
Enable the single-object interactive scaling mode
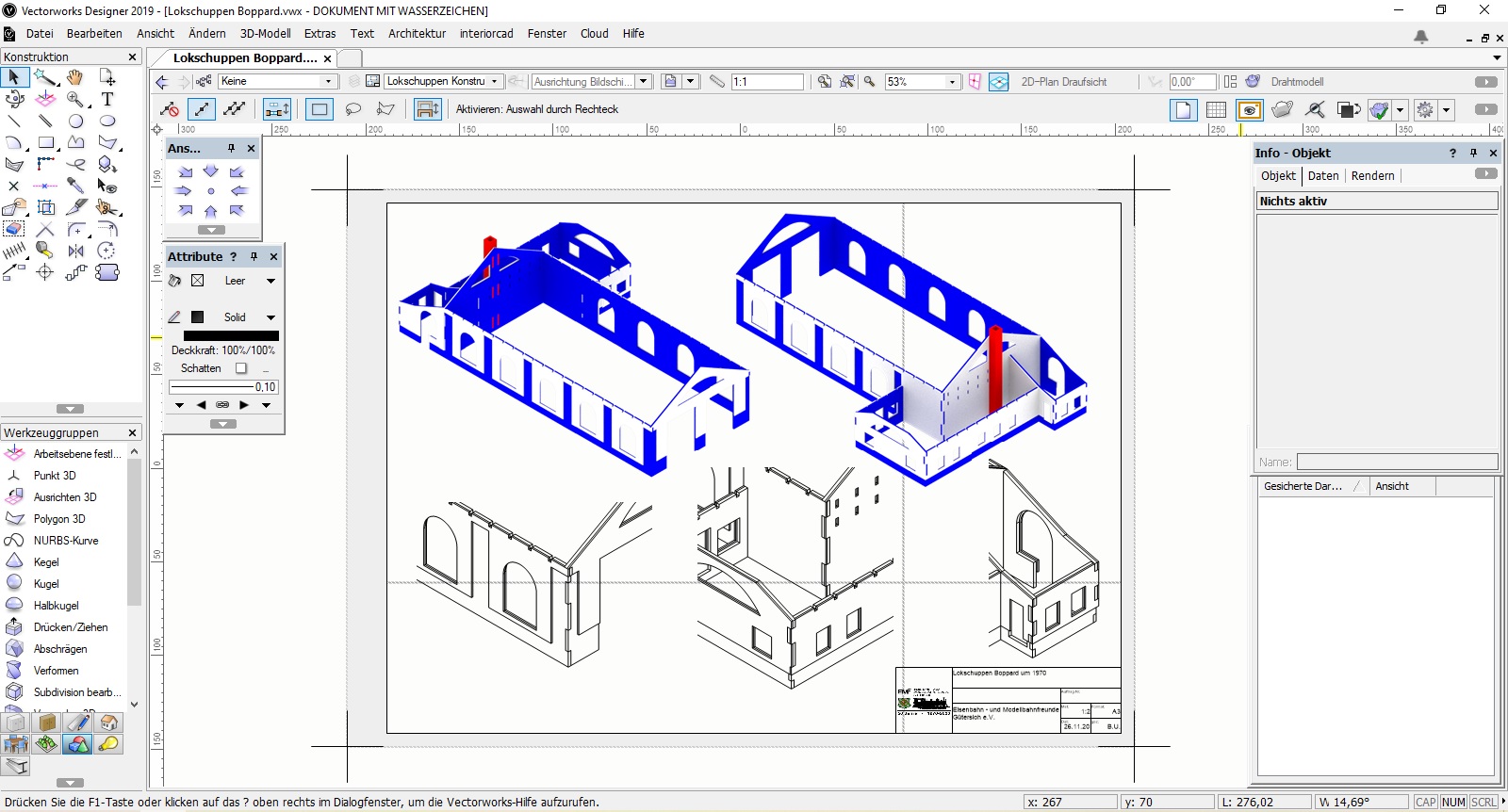tap(201, 109)
